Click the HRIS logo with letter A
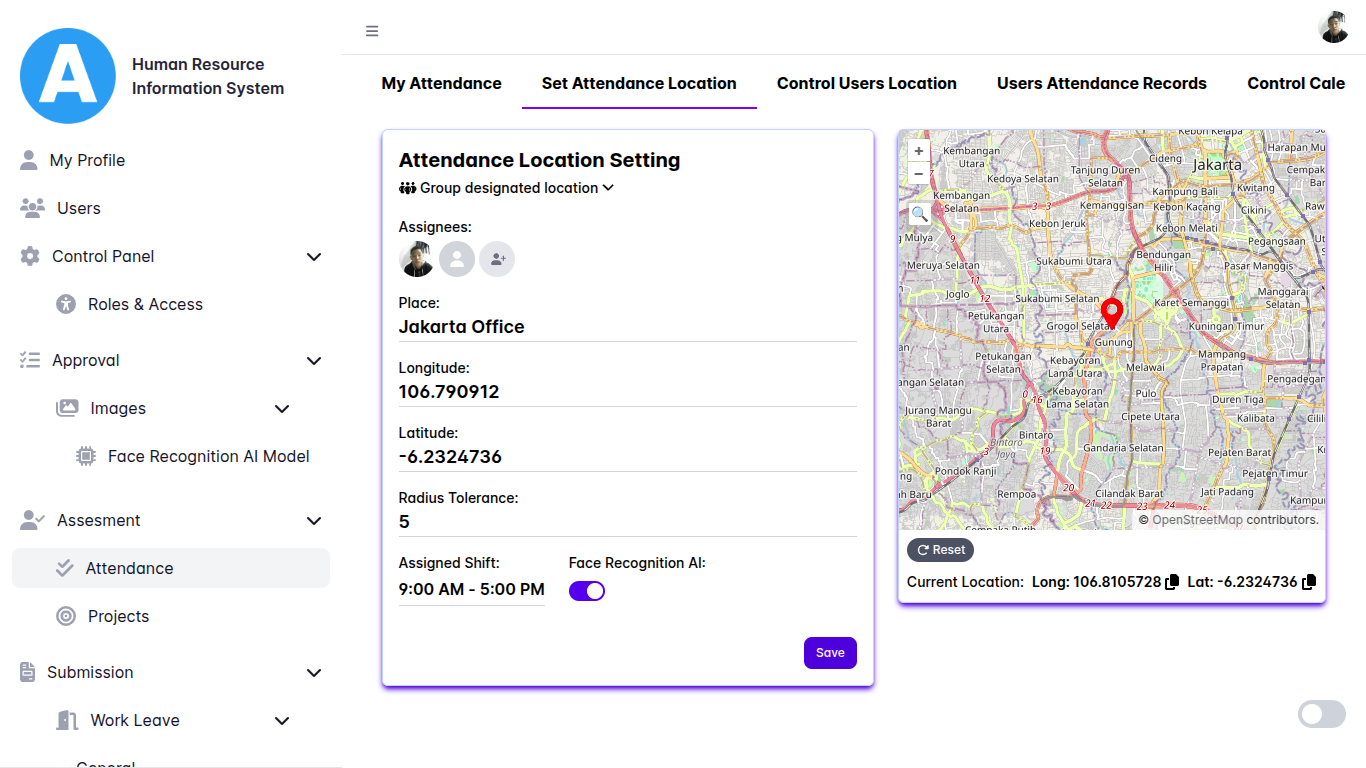Viewport: 1366px width, 768px height. tap(68, 76)
